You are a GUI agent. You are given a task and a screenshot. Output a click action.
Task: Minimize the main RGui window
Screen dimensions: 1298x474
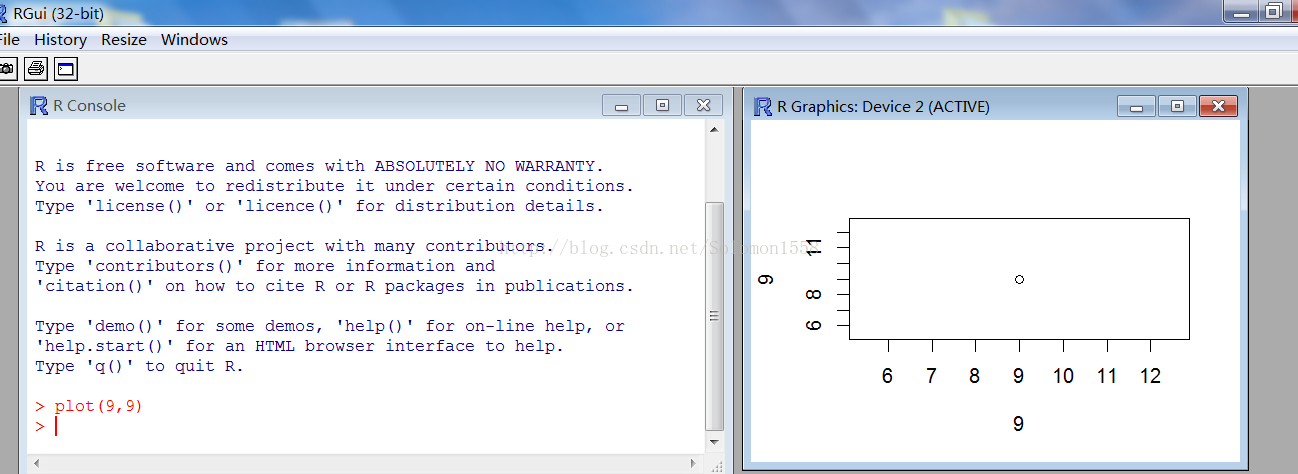click(1241, 10)
